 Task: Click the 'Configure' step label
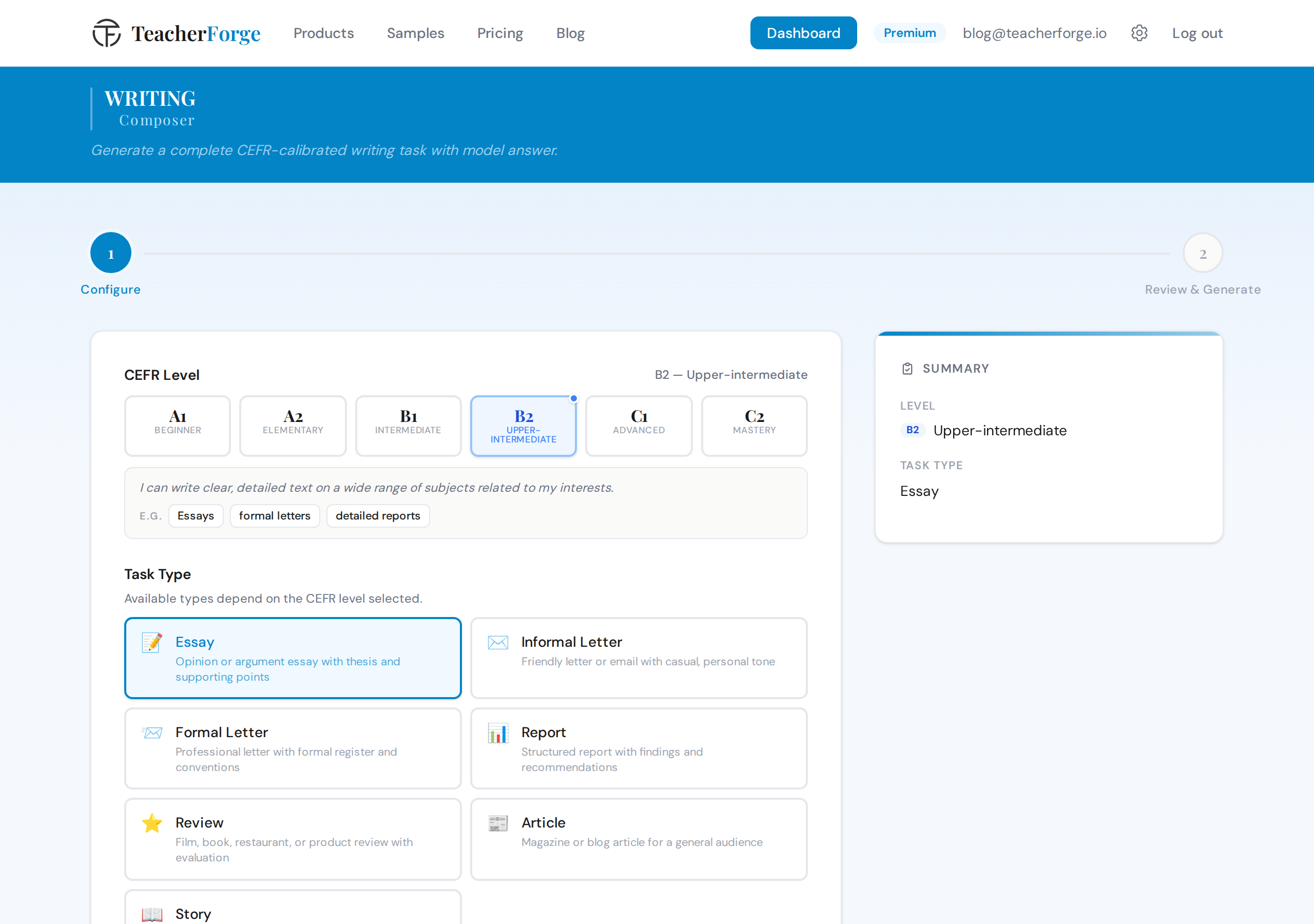point(110,290)
